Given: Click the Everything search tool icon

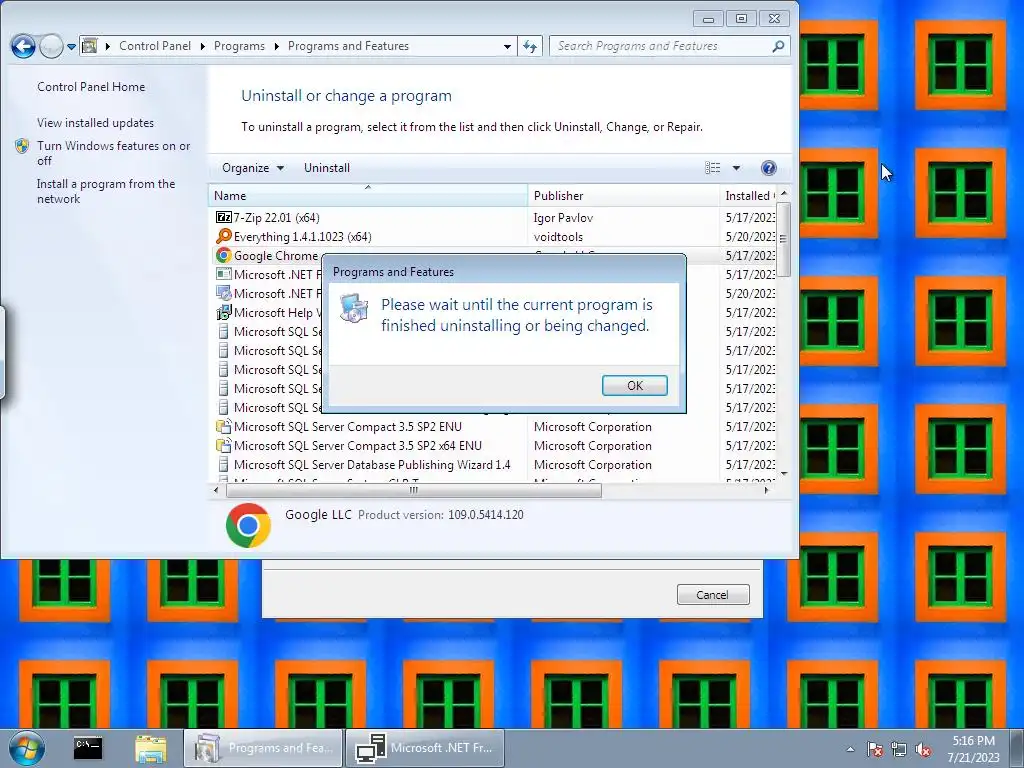Looking at the screenshot, I should click(223, 236).
